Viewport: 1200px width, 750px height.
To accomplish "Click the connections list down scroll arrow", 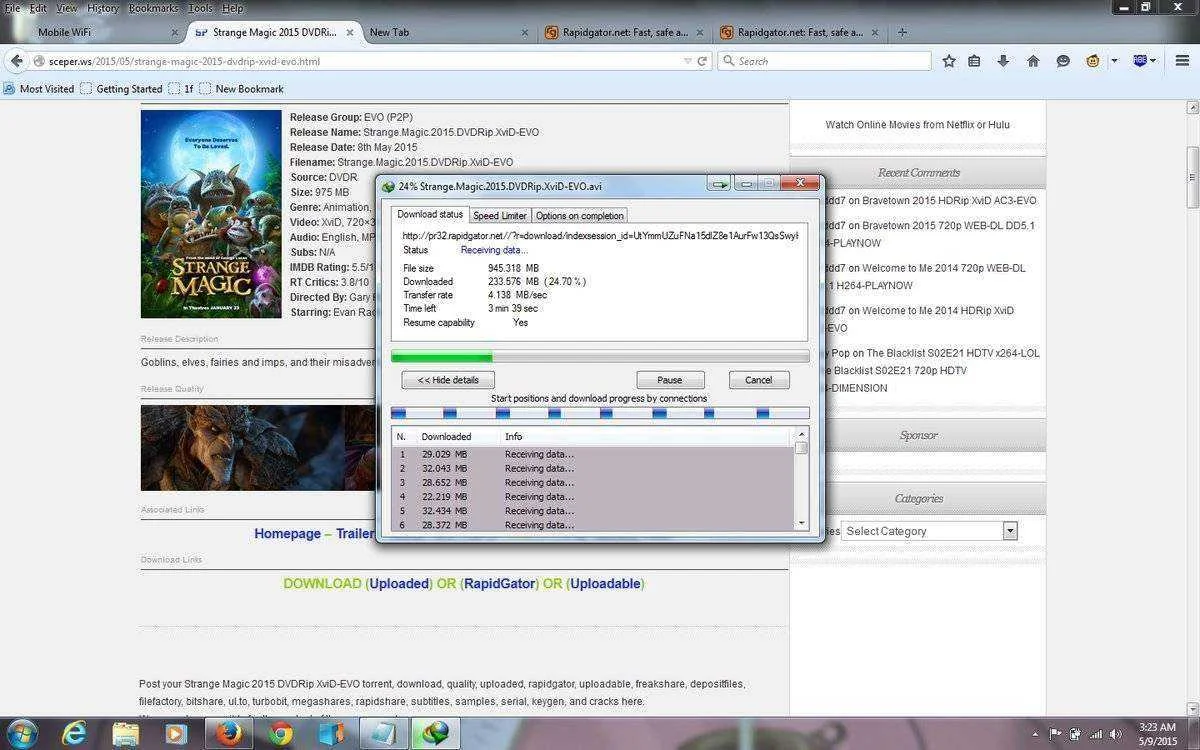I will coord(801,523).
